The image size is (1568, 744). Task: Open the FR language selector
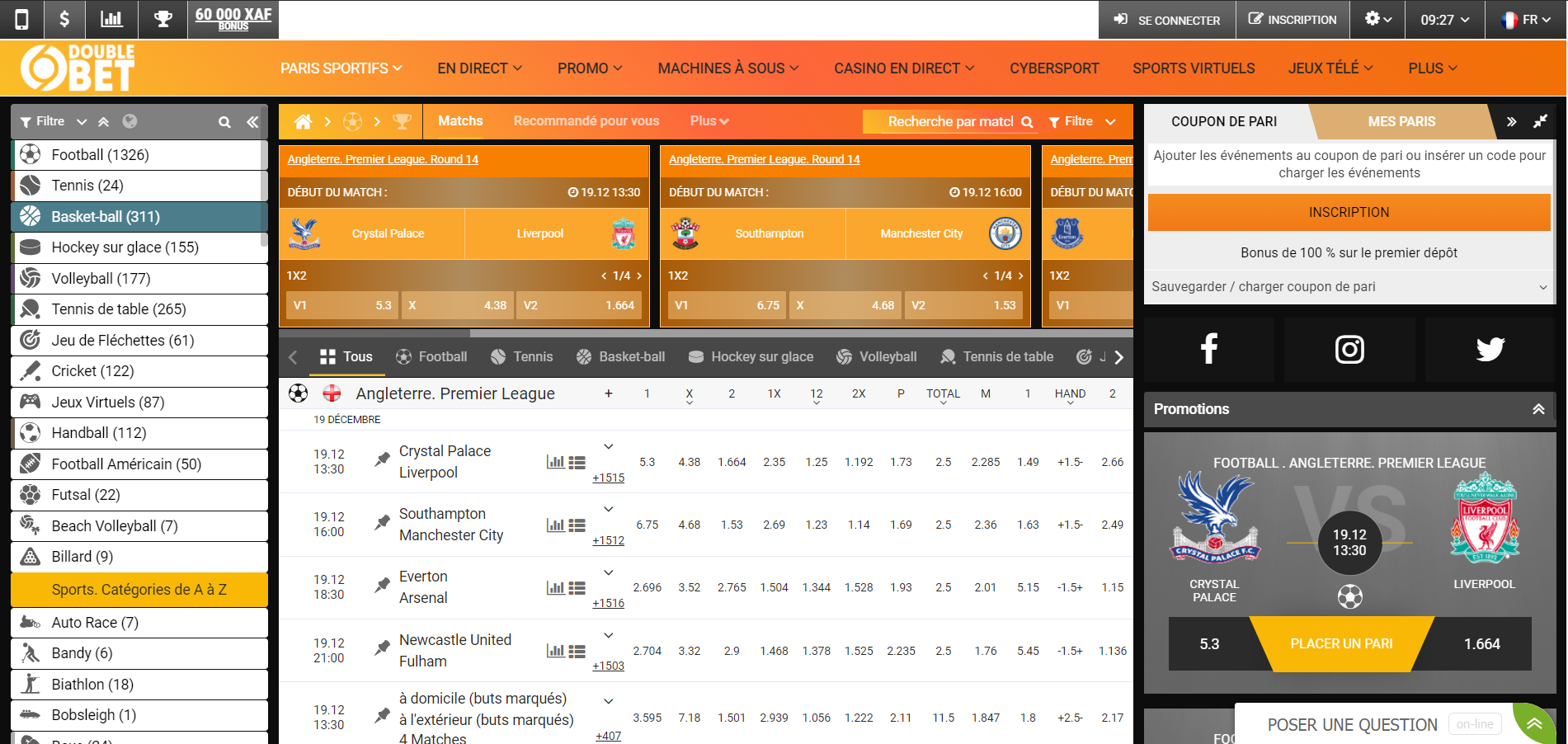1526,20
